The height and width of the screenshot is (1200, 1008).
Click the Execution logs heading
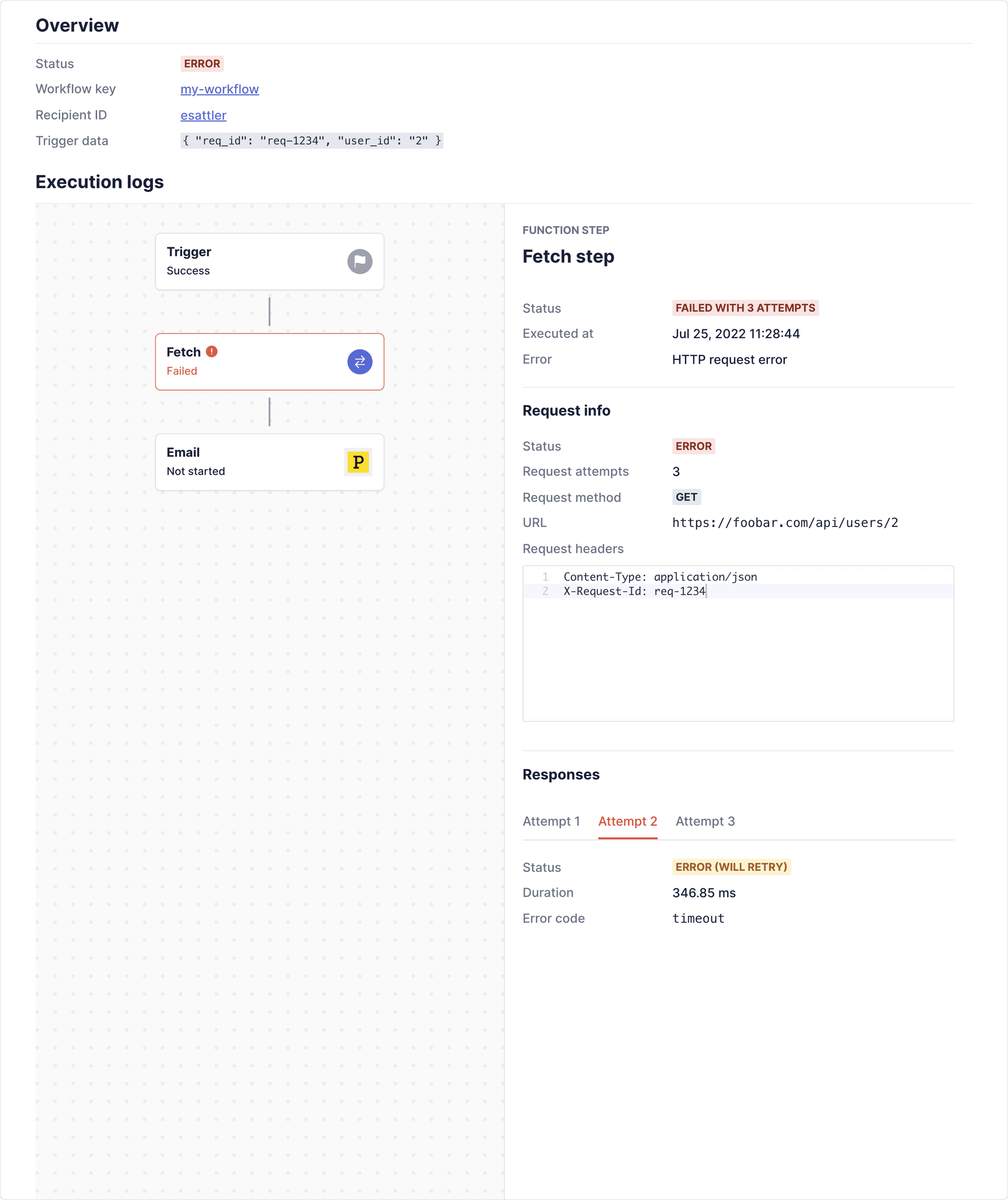coord(99,182)
